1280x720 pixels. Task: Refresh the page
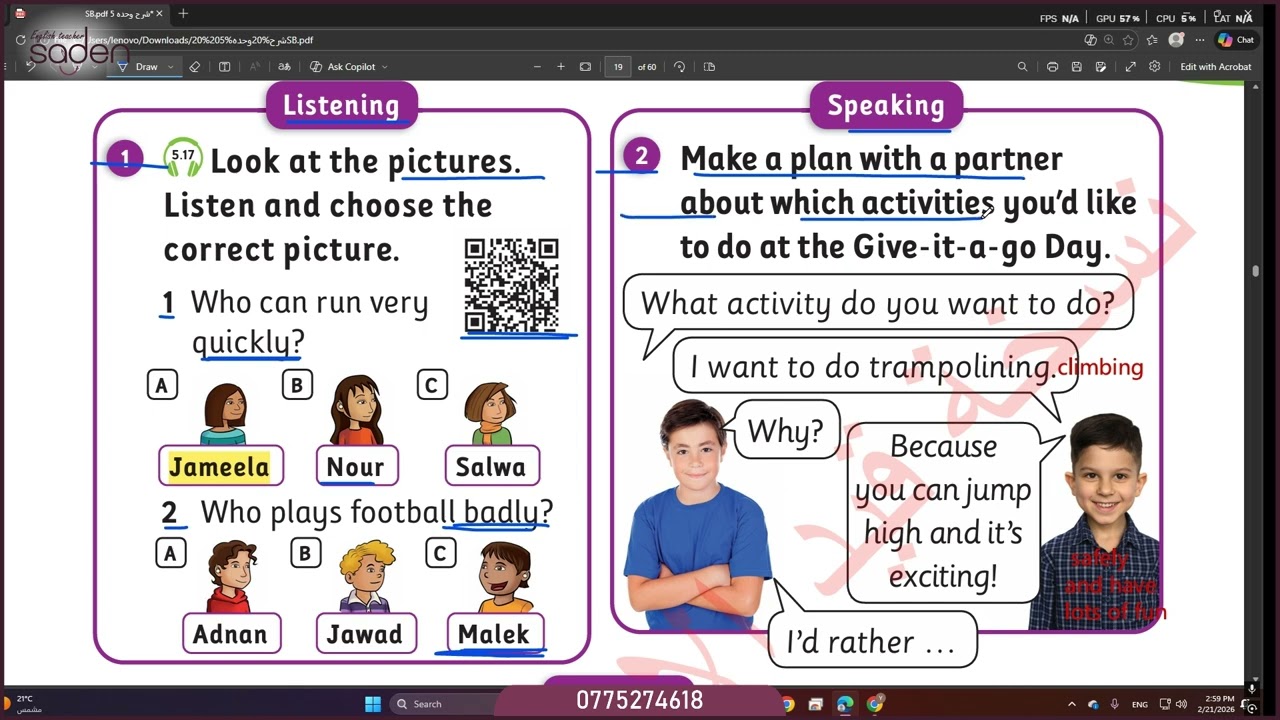20,40
